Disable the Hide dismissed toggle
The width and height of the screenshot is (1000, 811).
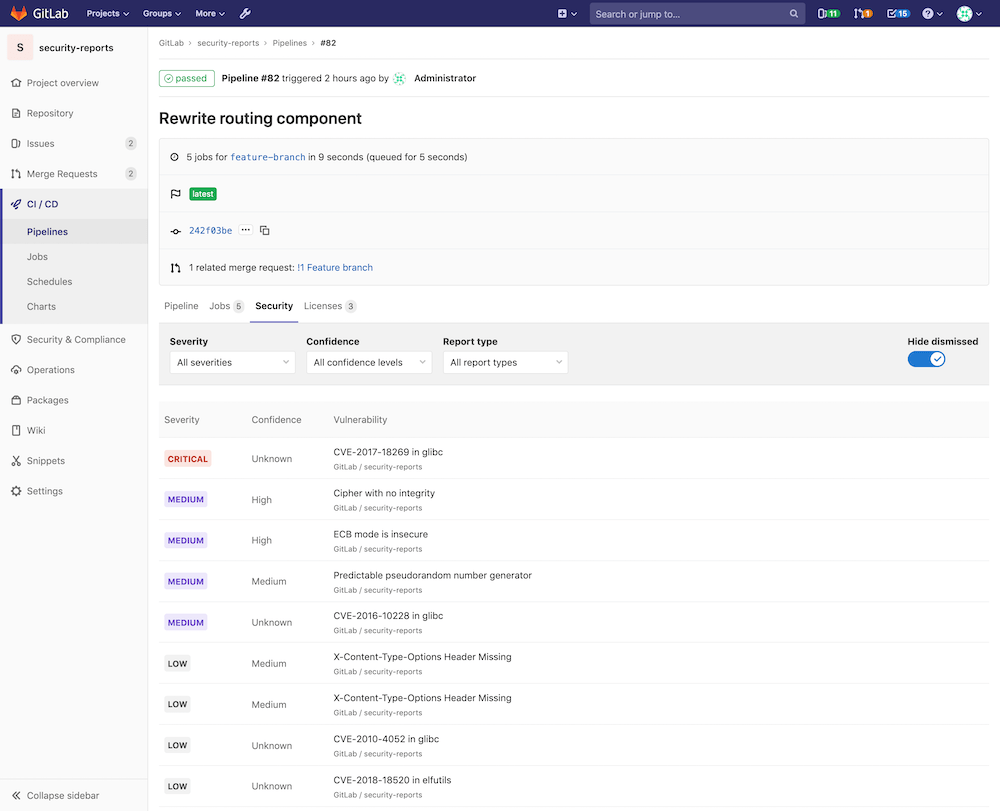pyautogui.click(x=925, y=358)
